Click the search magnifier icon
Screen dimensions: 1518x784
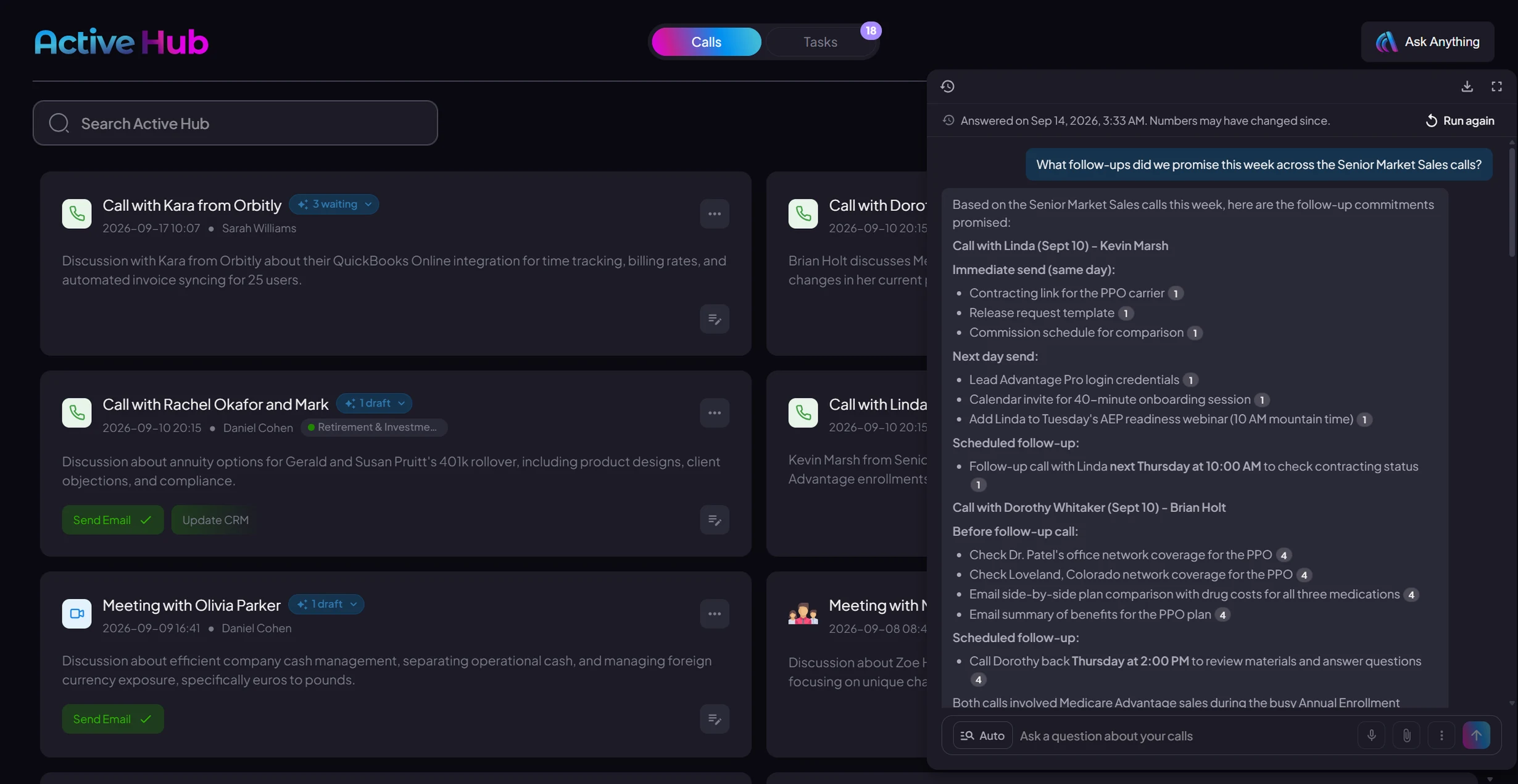(x=59, y=123)
